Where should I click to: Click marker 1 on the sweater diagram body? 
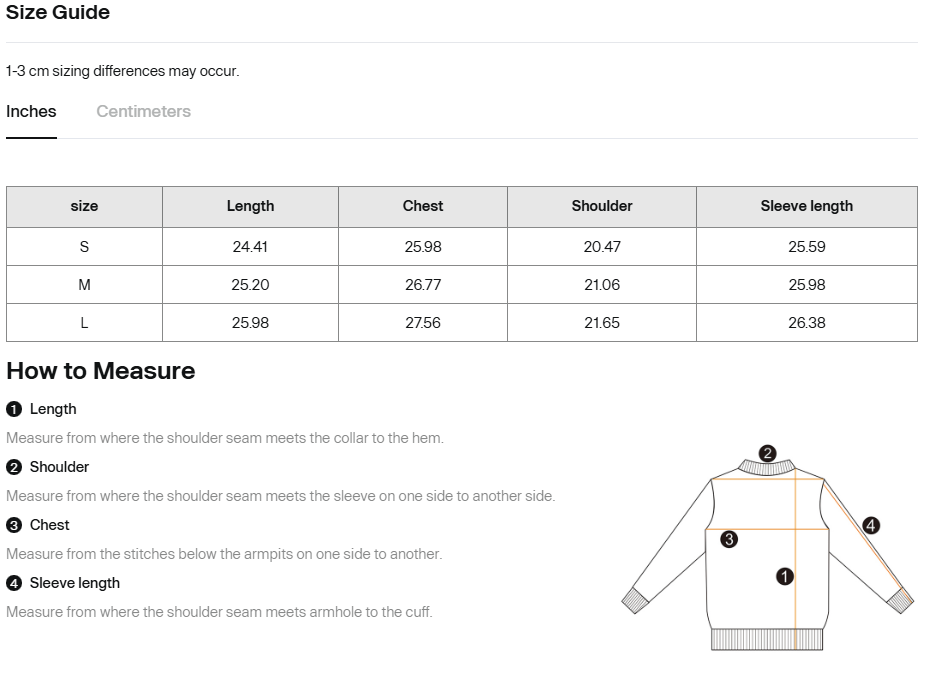(785, 576)
